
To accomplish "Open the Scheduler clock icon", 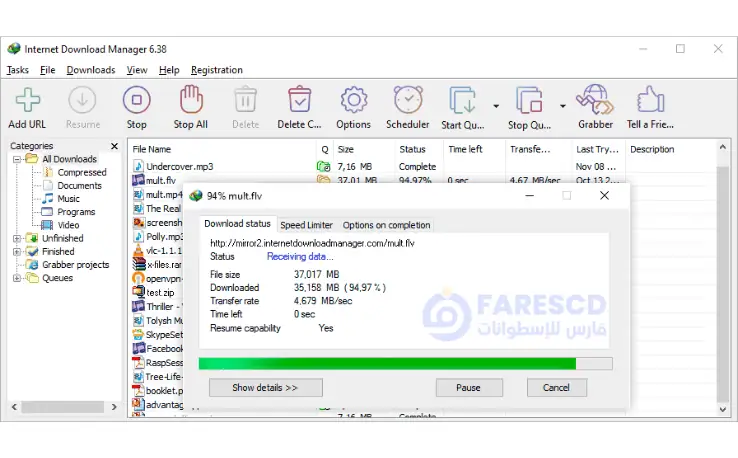I will pos(407,103).
